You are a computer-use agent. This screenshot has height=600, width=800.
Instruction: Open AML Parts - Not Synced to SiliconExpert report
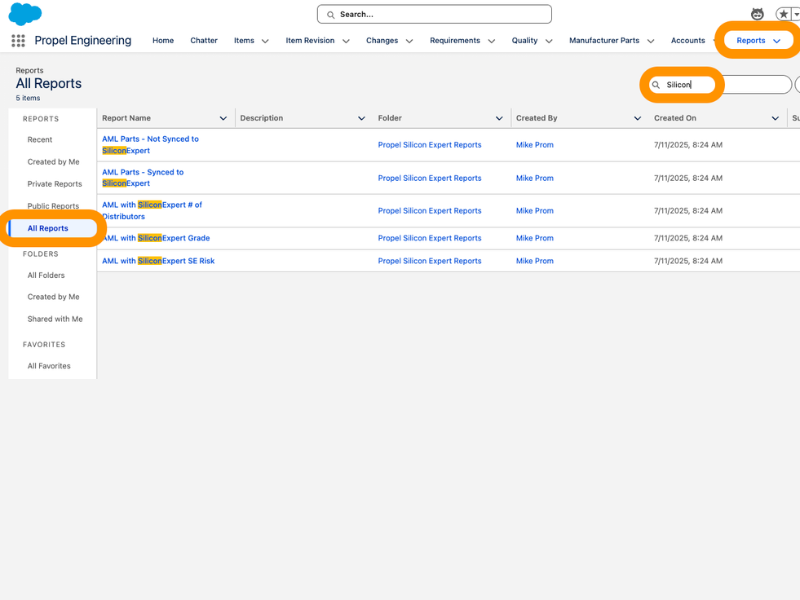pyautogui.click(x=150, y=144)
